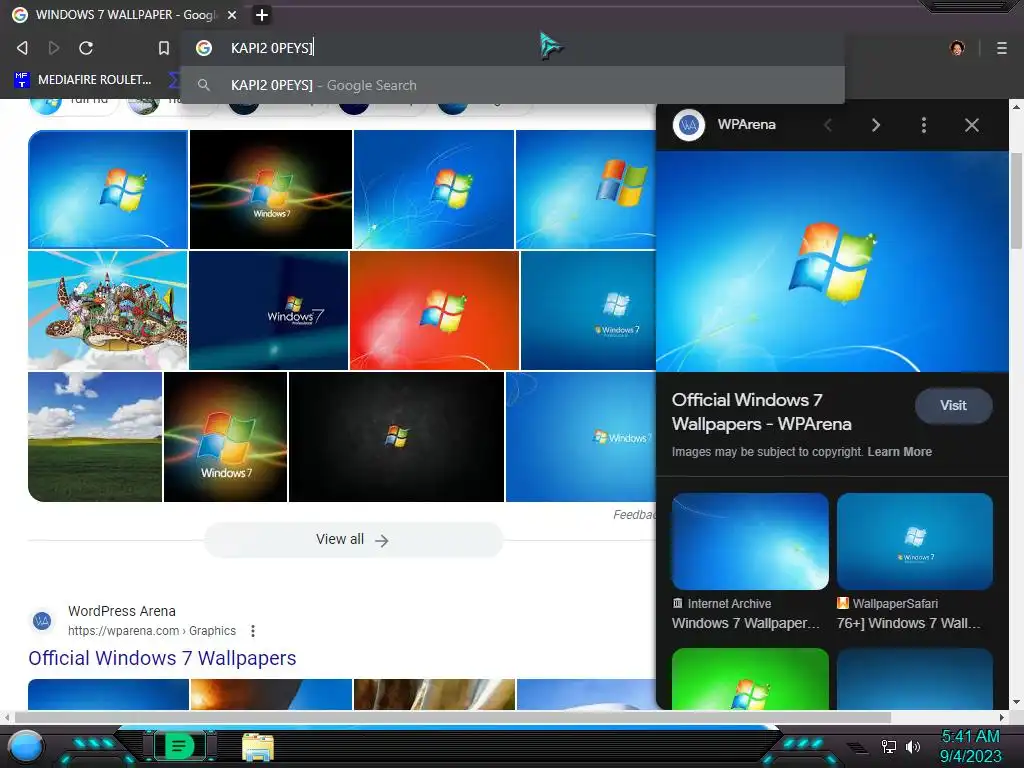Go back with the browser back arrow
Screen dimensions: 1024x768
(x=22, y=48)
